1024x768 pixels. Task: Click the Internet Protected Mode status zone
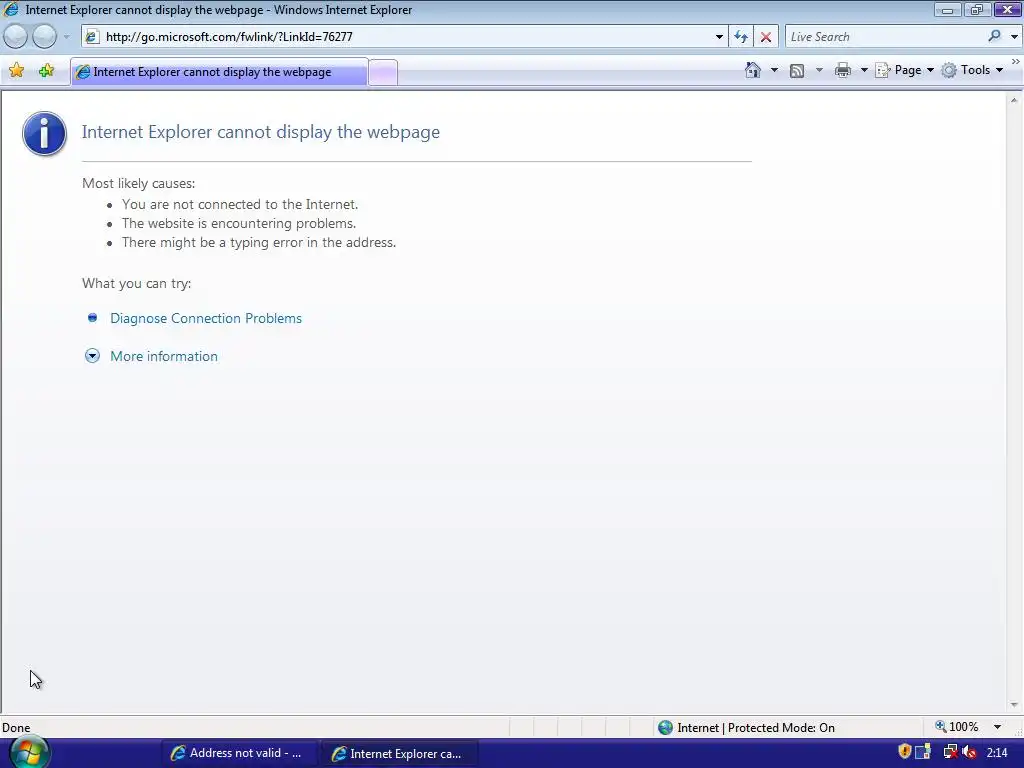coord(746,728)
